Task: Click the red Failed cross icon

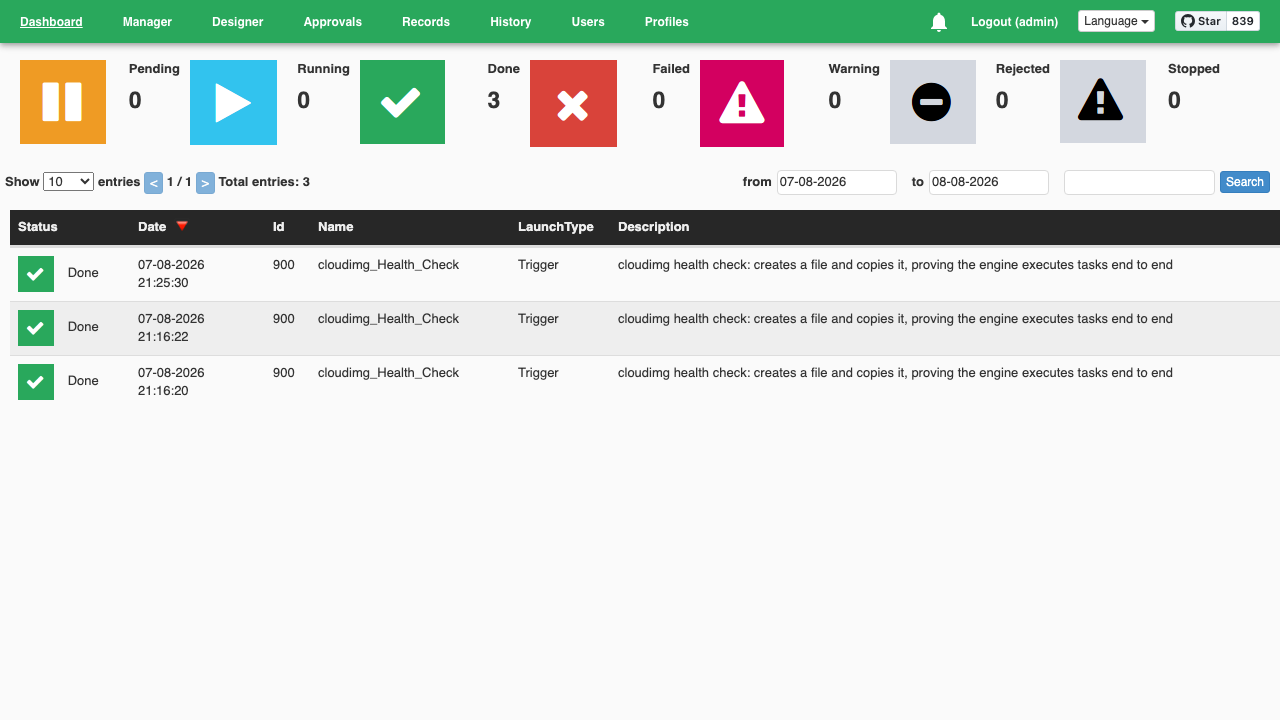Action: point(573,103)
